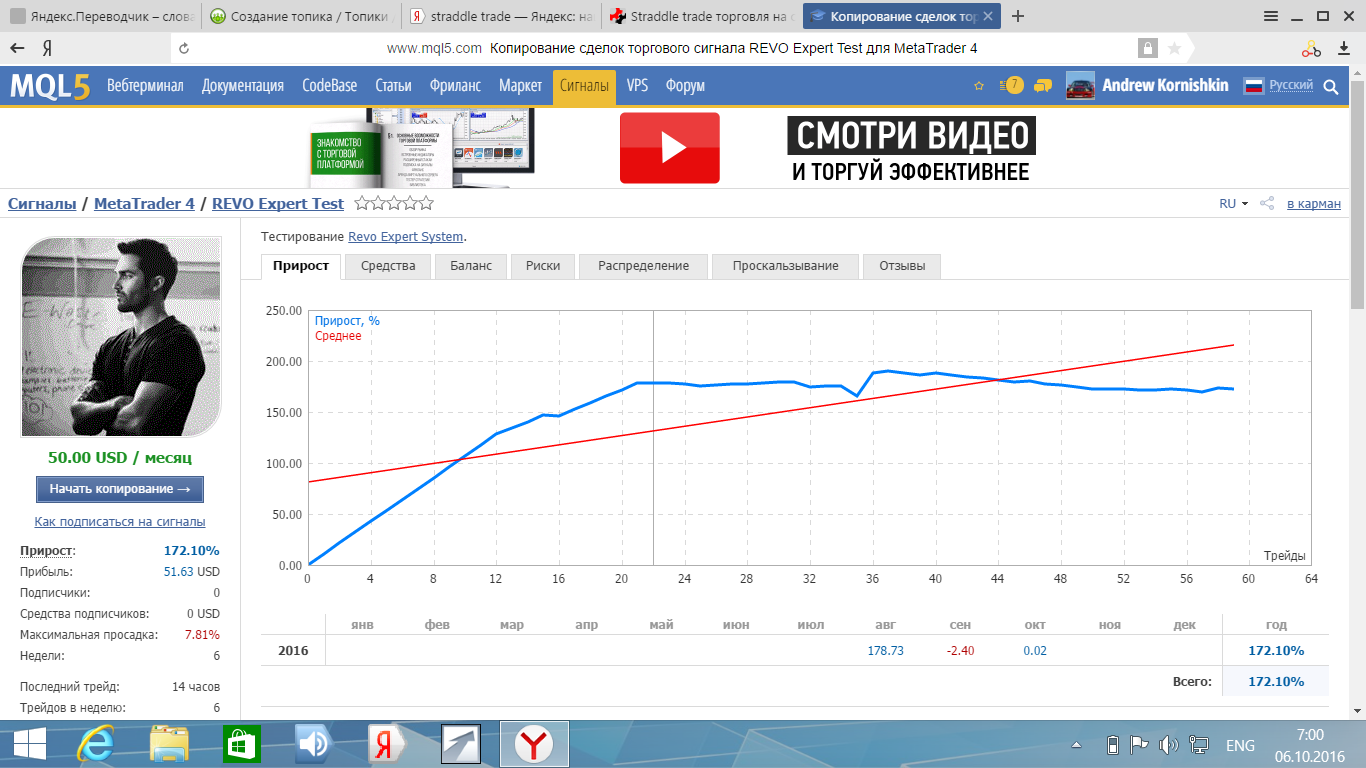Open File Explorer from the taskbar
The height and width of the screenshot is (768, 1366).
pyautogui.click(x=169, y=745)
